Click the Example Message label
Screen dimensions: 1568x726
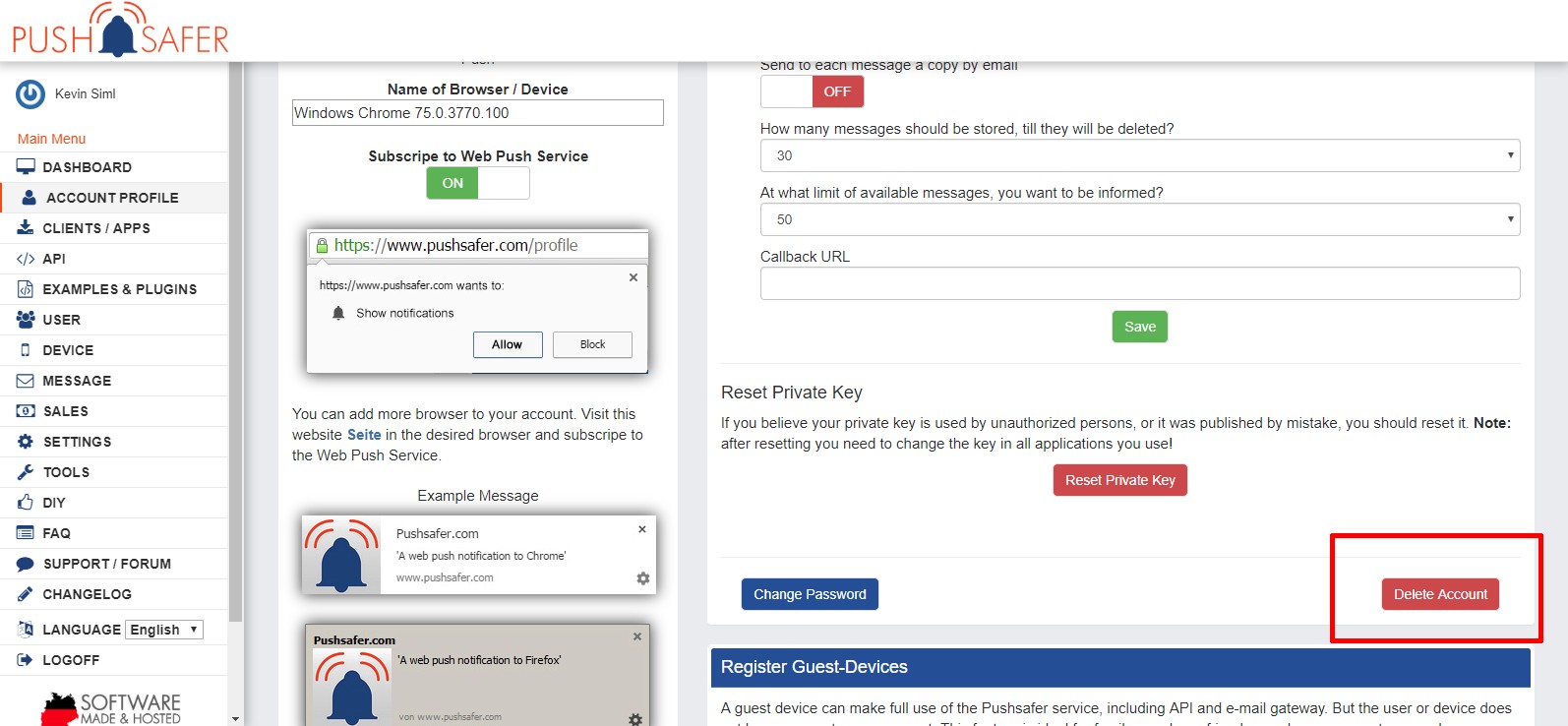click(x=478, y=496)
